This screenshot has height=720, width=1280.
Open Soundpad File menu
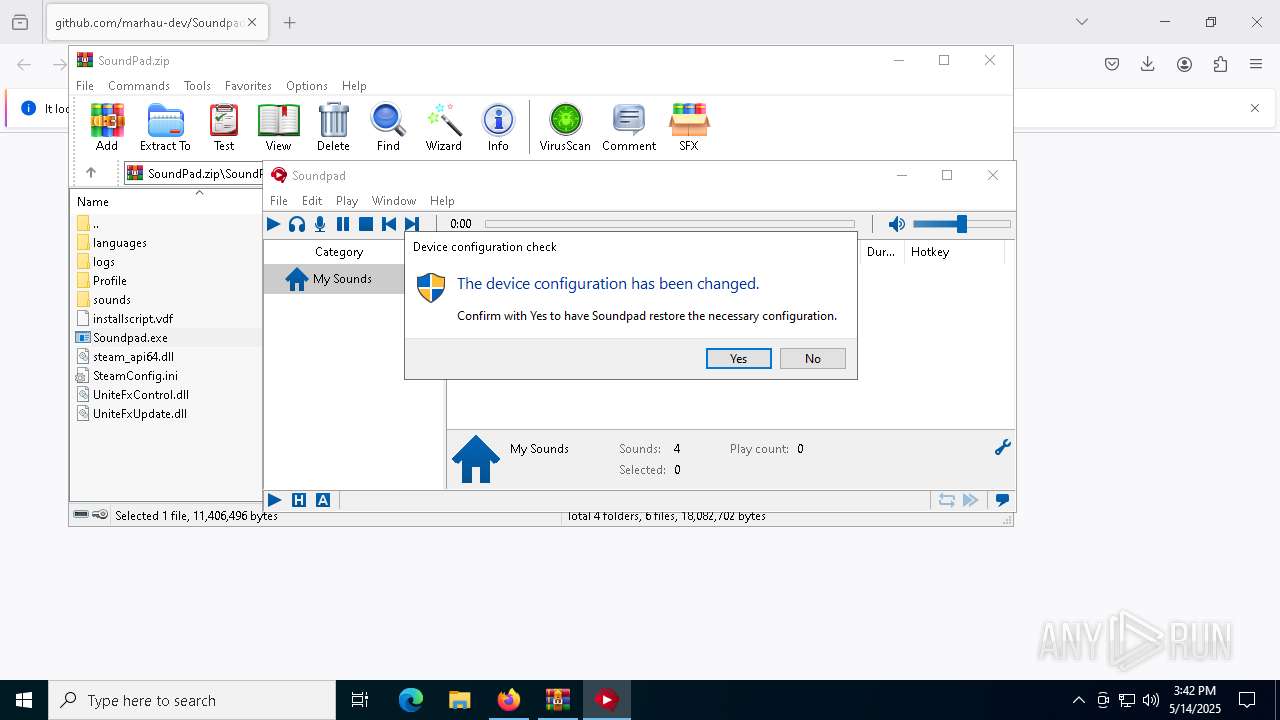pyautogui.click(x=279, y=201)
